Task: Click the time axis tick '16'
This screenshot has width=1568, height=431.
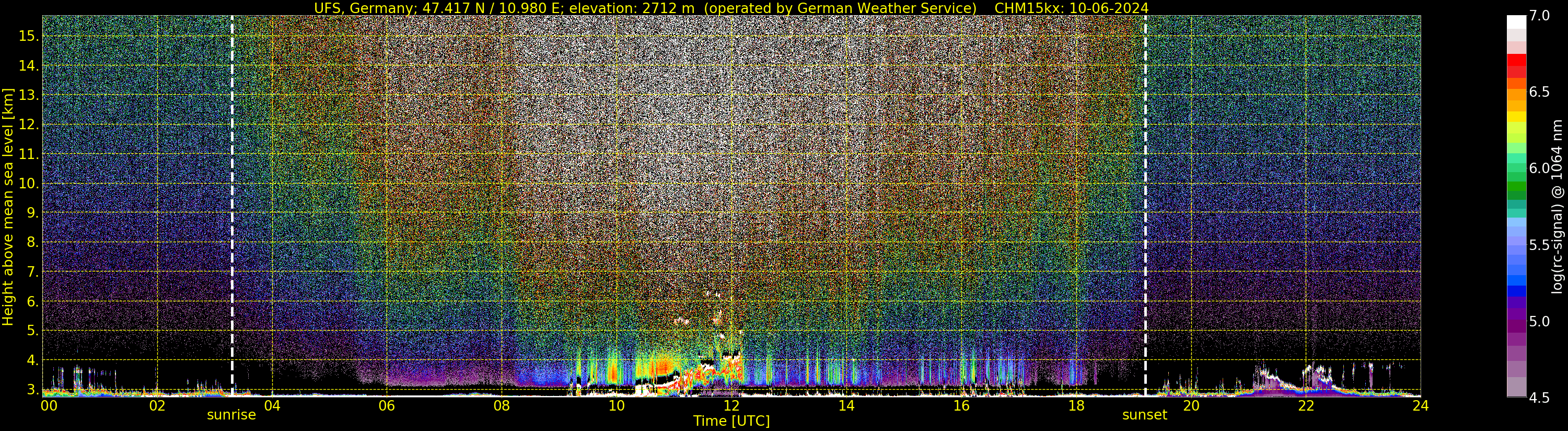Action: coord(961,405)
